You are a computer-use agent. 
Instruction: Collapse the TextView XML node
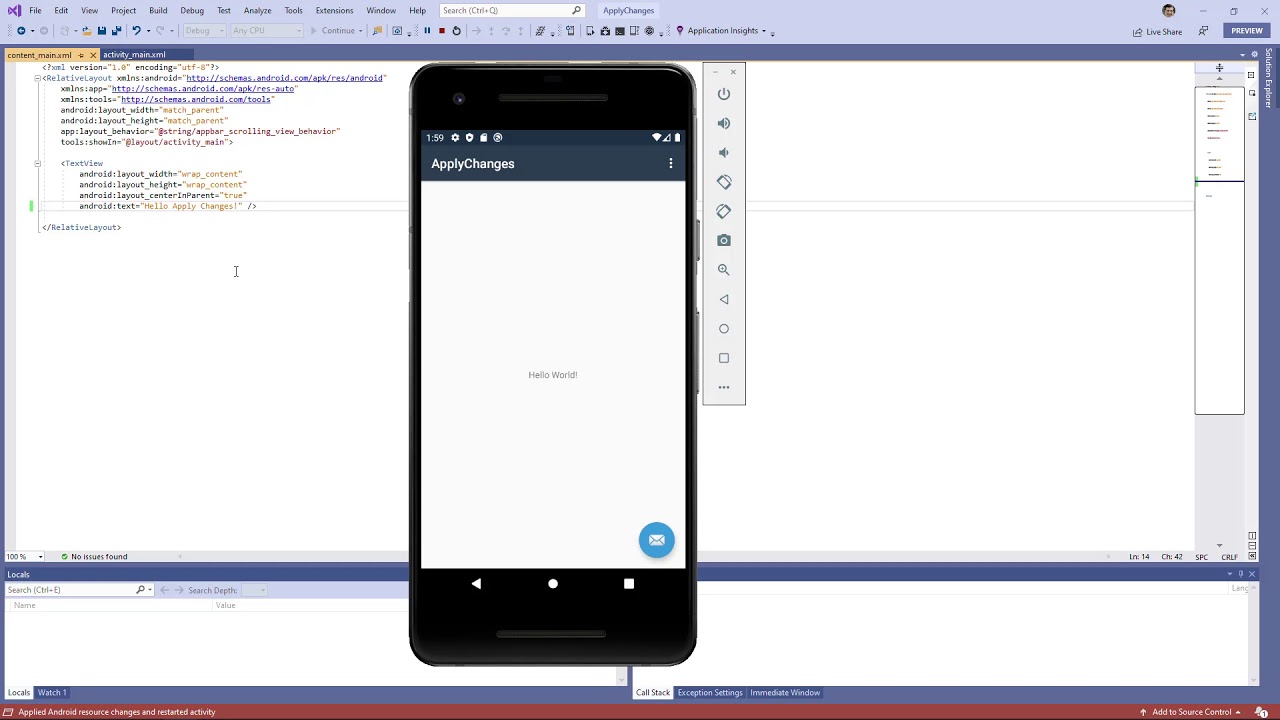click(37, 163)
